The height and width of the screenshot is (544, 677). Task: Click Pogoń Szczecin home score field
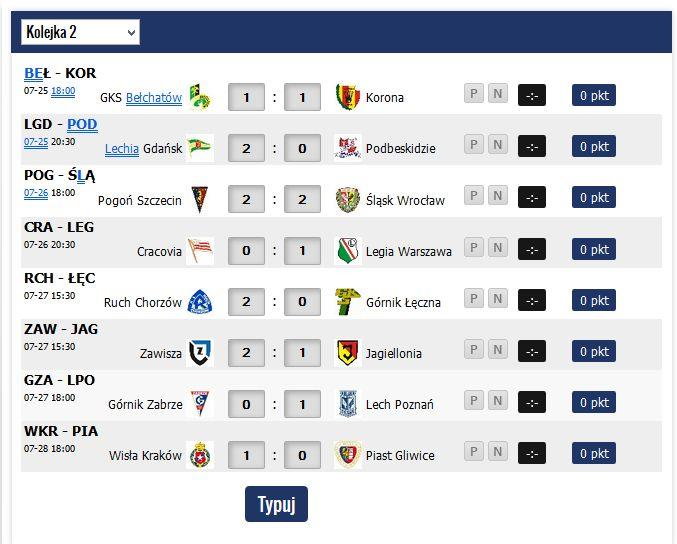click(246, 199)
